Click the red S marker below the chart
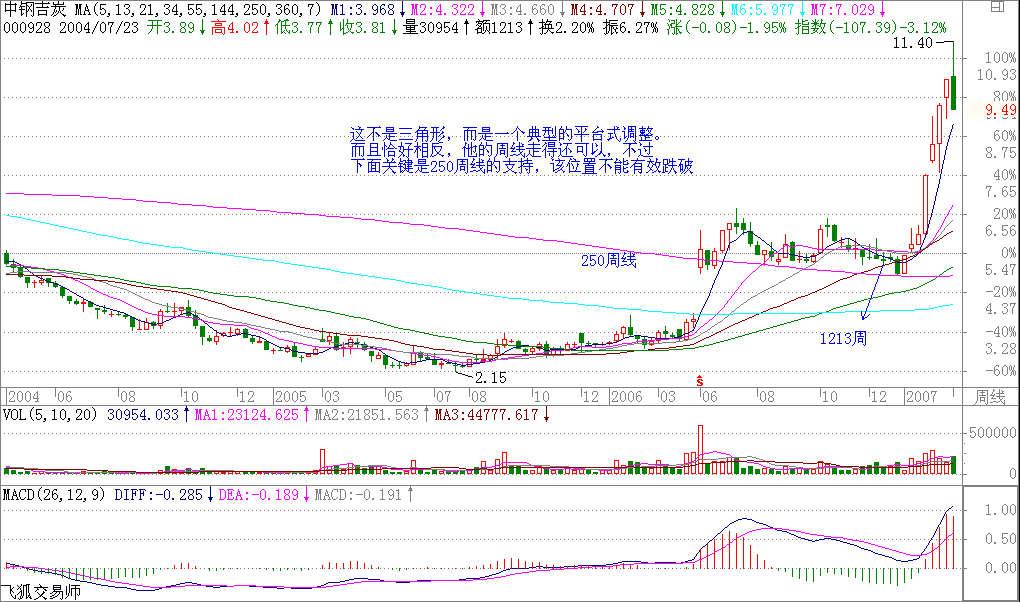This screenshot has width=1020, height=602. (x=699, y=381)
